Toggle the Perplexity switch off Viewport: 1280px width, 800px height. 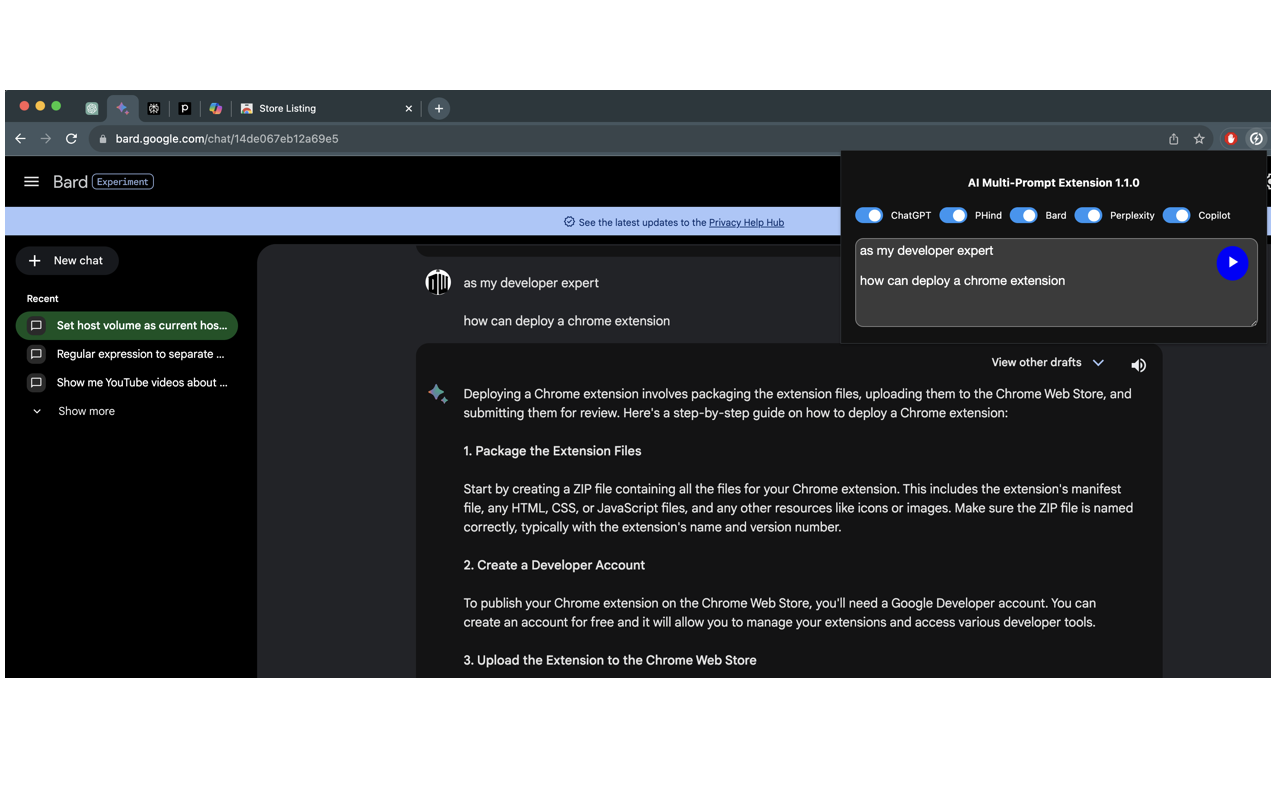click(x=1088, y=215)
